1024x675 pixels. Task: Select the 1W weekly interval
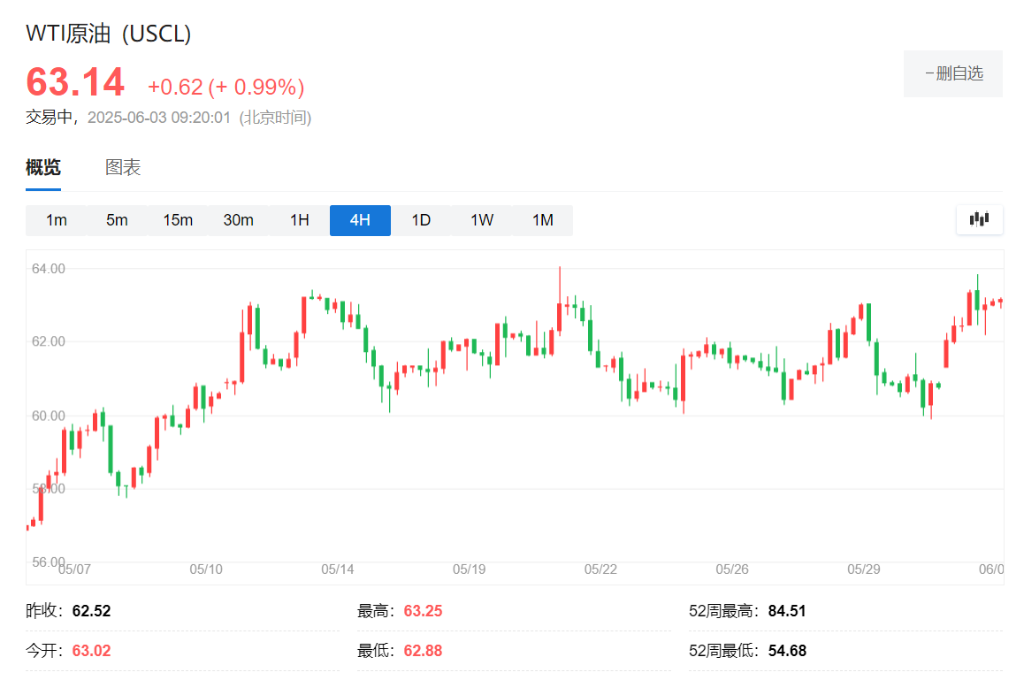(481, 220)
